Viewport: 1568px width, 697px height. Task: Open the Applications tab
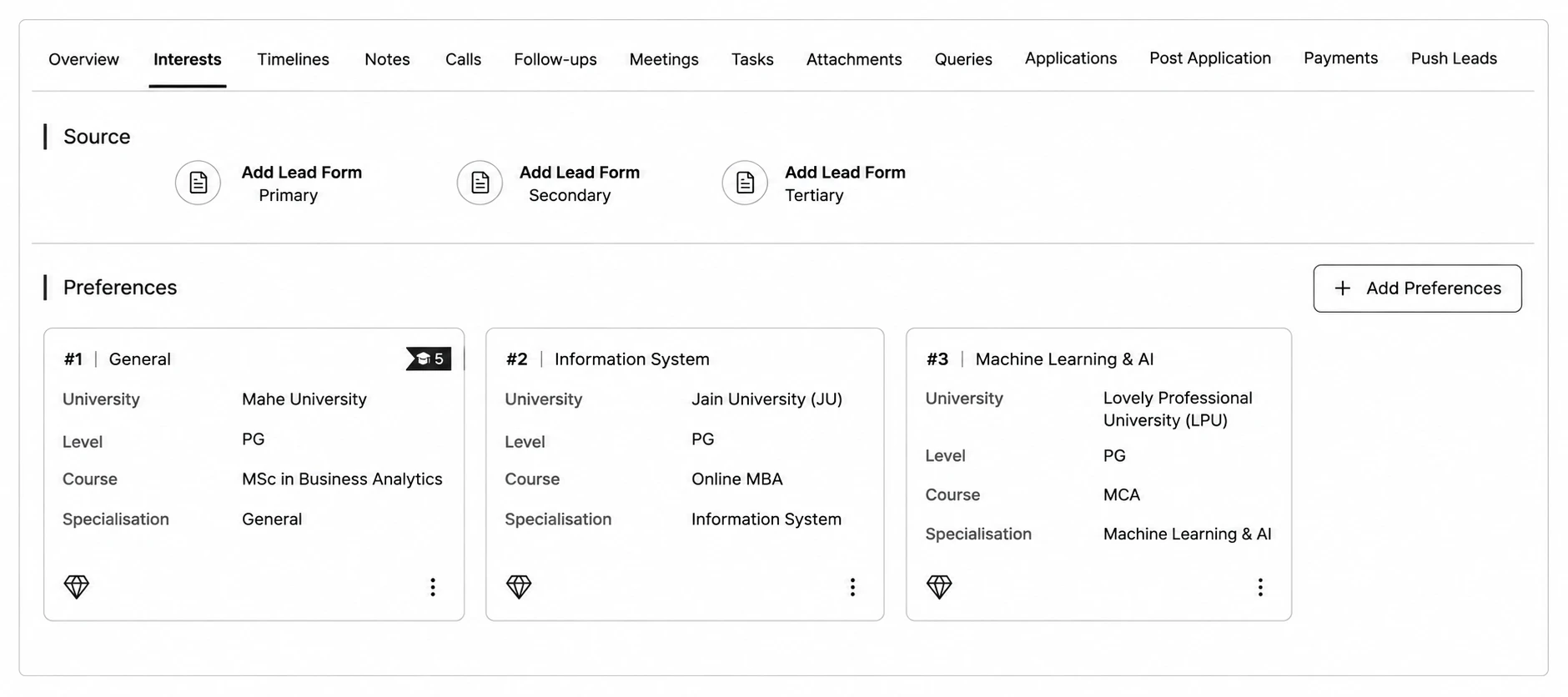(x=1071, y=58)
